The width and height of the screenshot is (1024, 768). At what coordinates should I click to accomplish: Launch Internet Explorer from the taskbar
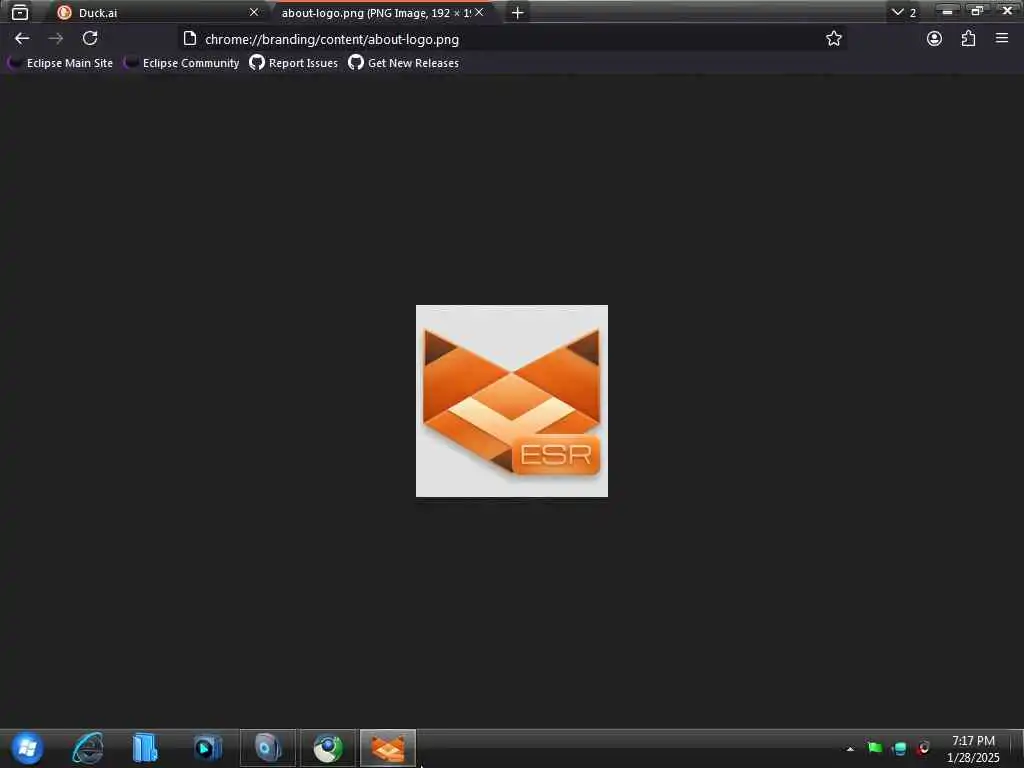88,748
